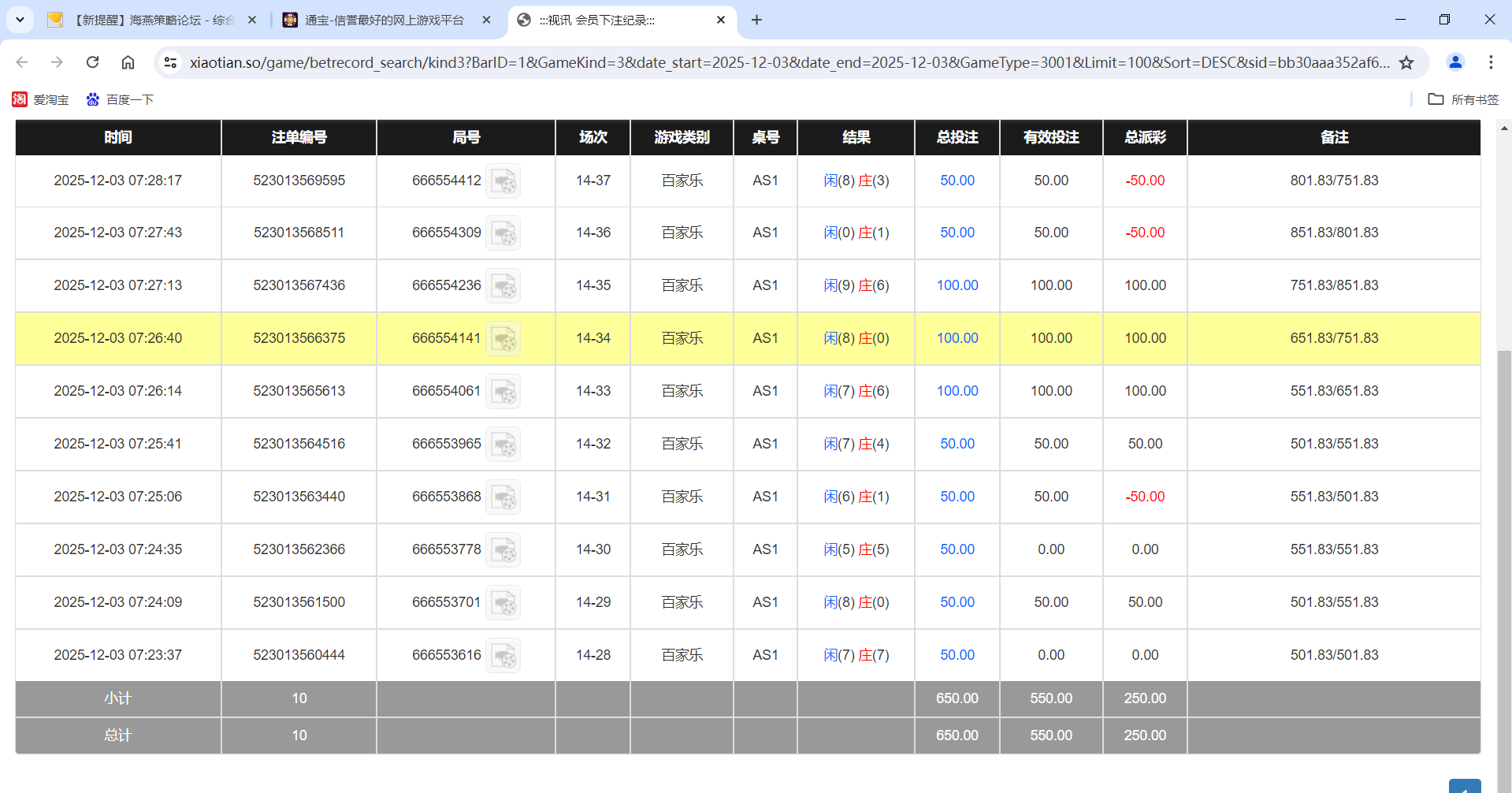The image size is (1512, 793).
Task: Open 爱淘宝 bookmark
Action: 41,99
